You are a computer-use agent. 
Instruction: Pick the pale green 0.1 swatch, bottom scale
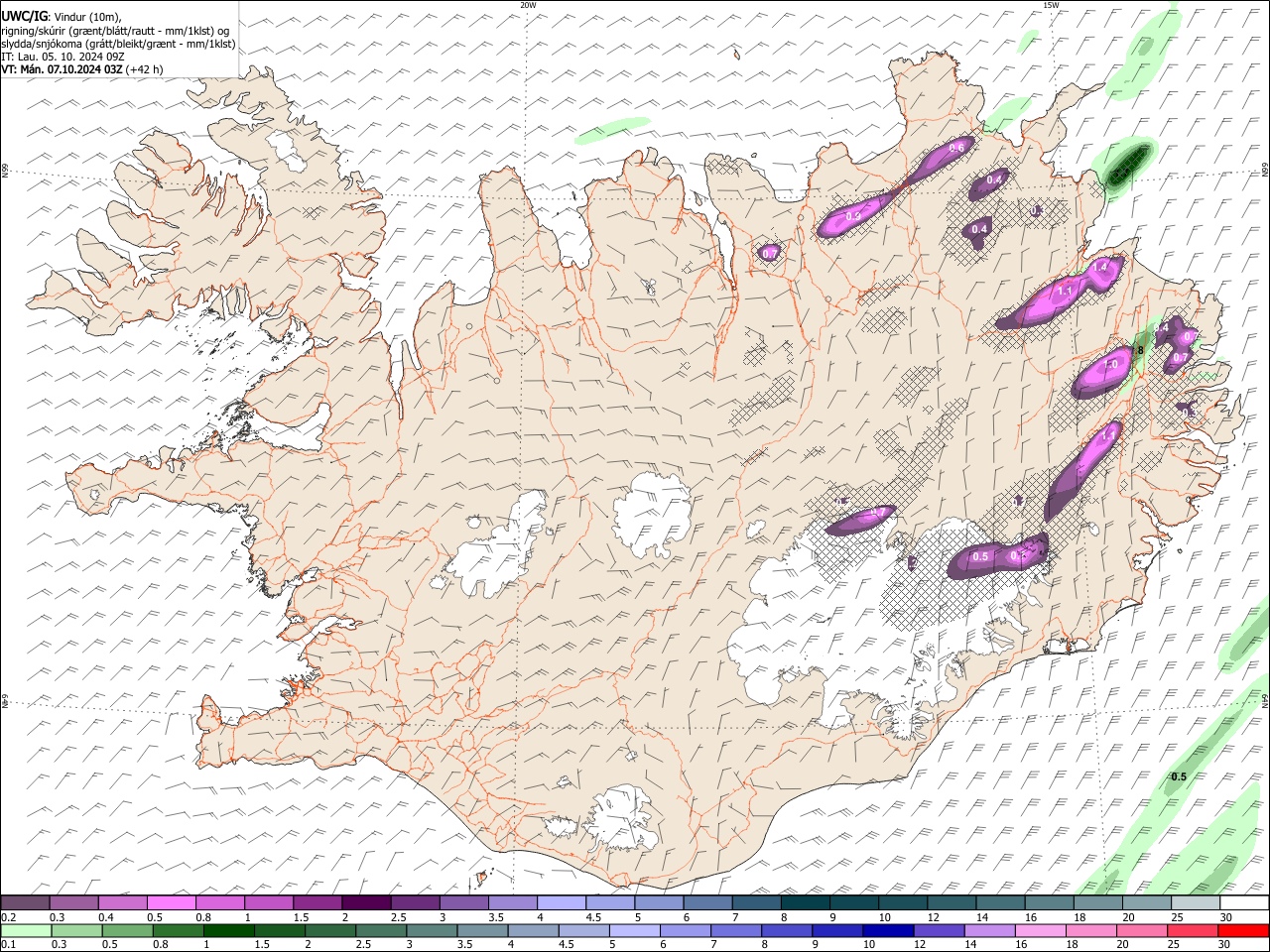tap(25, 930)
